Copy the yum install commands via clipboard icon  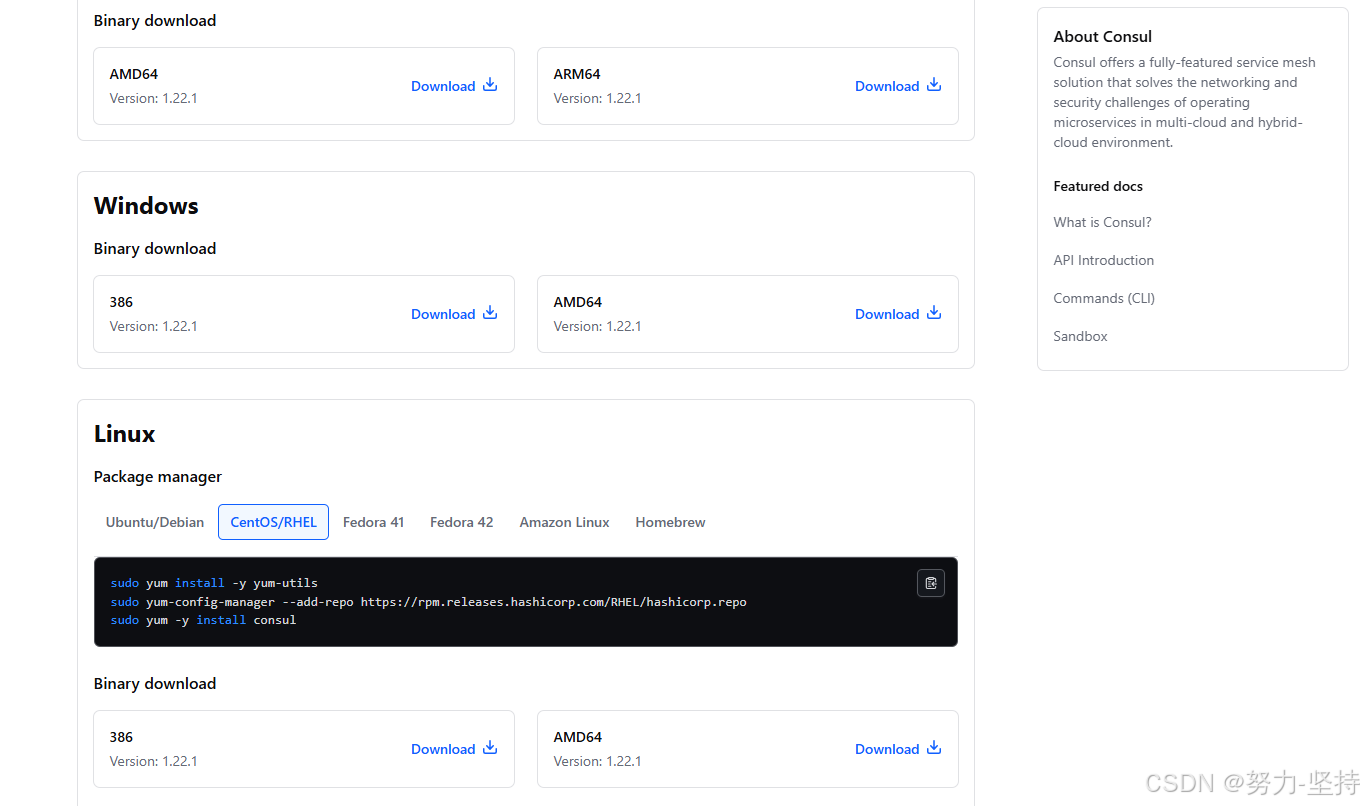point(931,583)
